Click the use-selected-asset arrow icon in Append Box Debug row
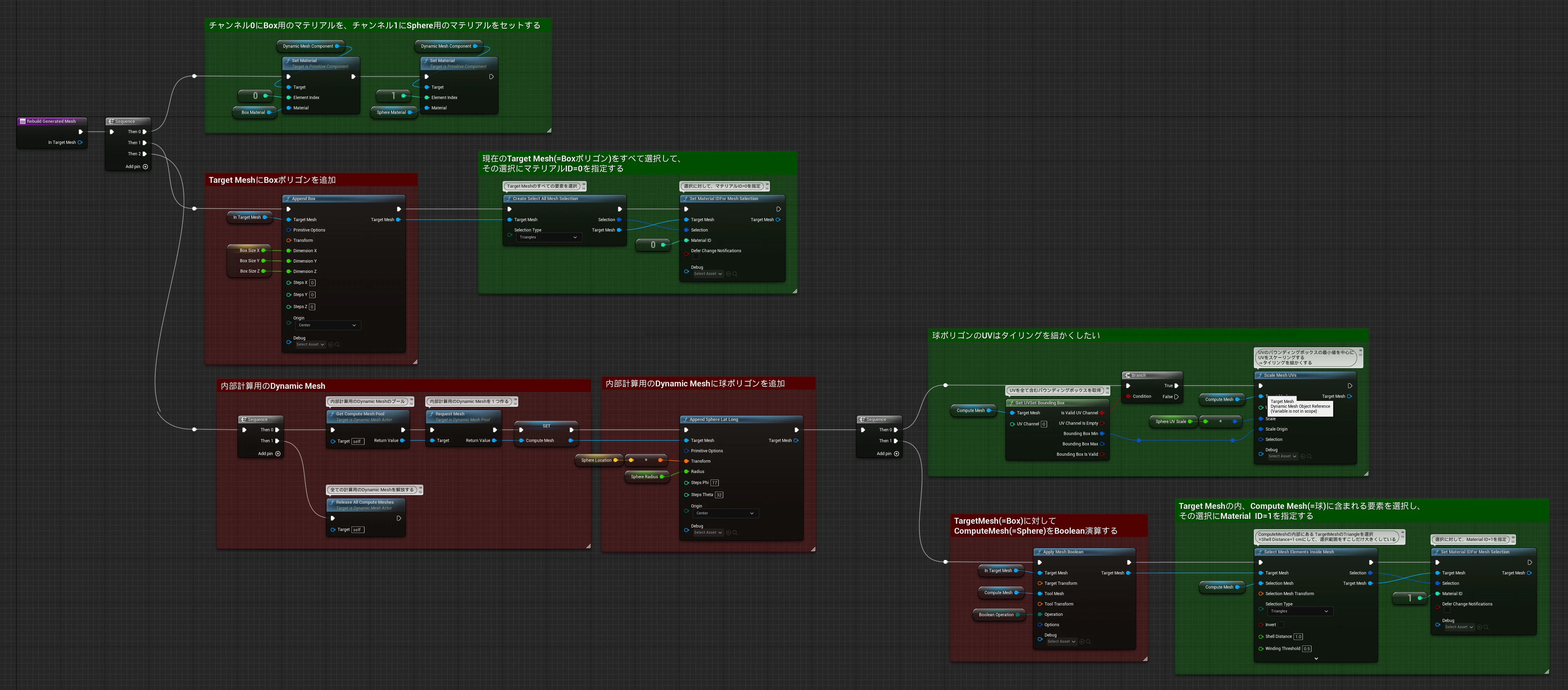The height and width of the screenshot is (690, 1568). pyautogui.click(x=330, y=344)
